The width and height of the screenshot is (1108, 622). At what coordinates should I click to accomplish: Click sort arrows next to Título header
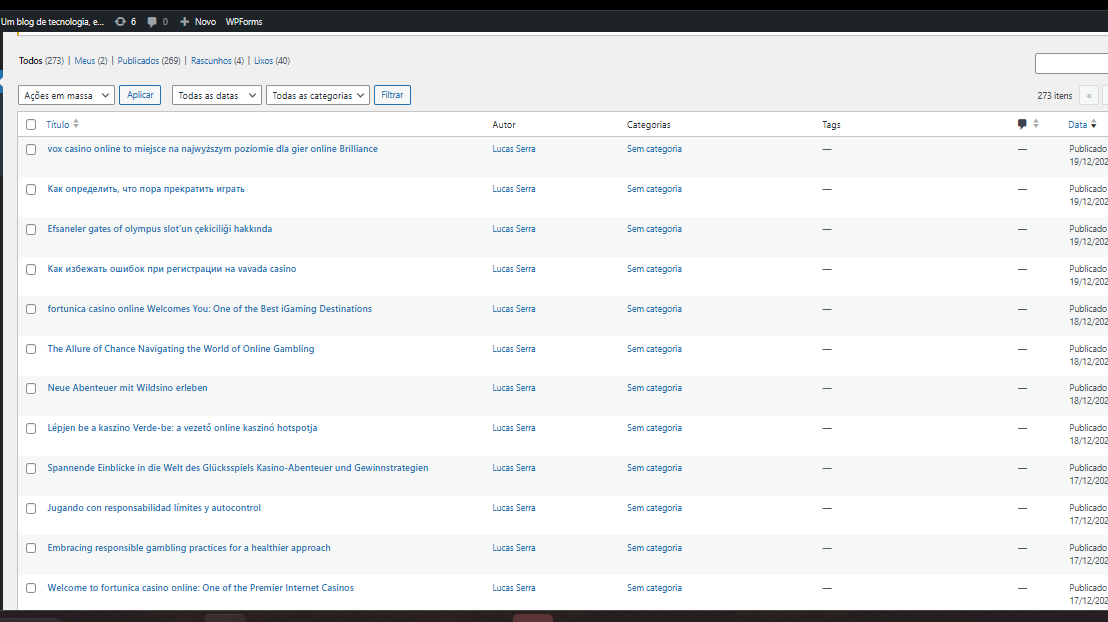(76, 124)
